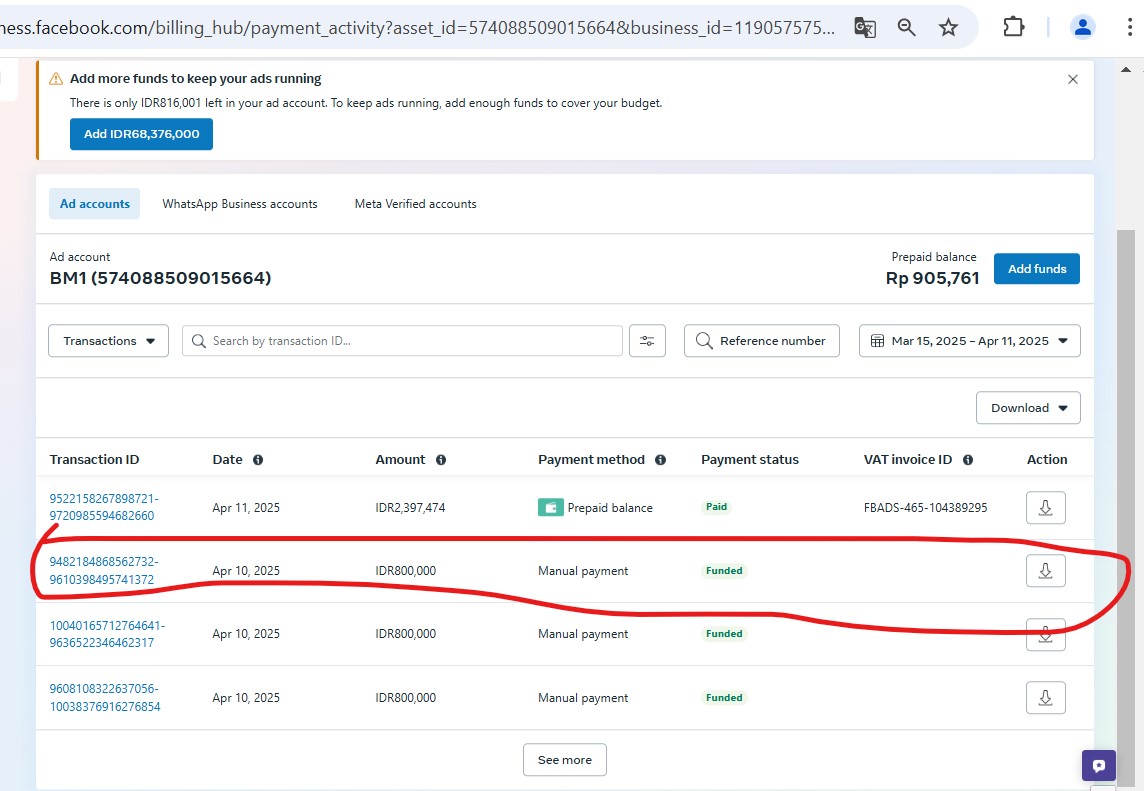Download receipt for transaction 9482184868562732
Image resolution: width=1144 pixels, height=791 pixels.
(x=1045, y=571)
